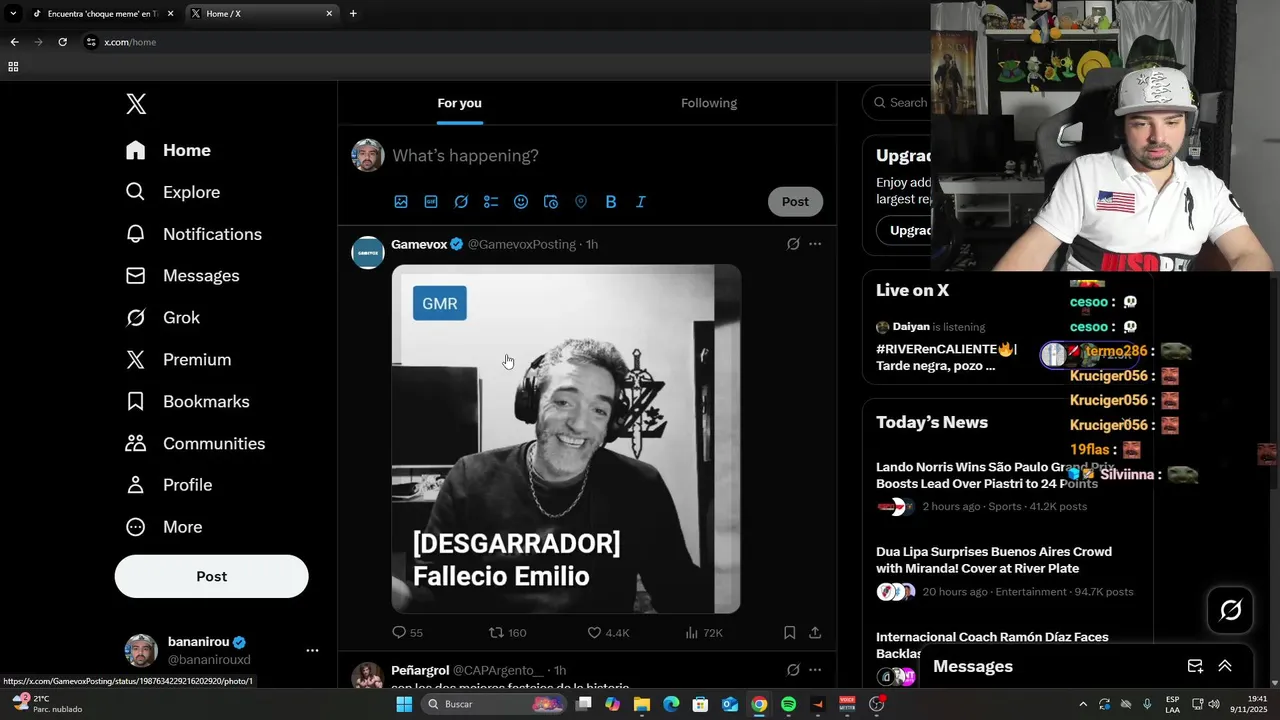
Task: Open the Peñargrol profile link
Action: pyautogui.click(x=420, y=670)
